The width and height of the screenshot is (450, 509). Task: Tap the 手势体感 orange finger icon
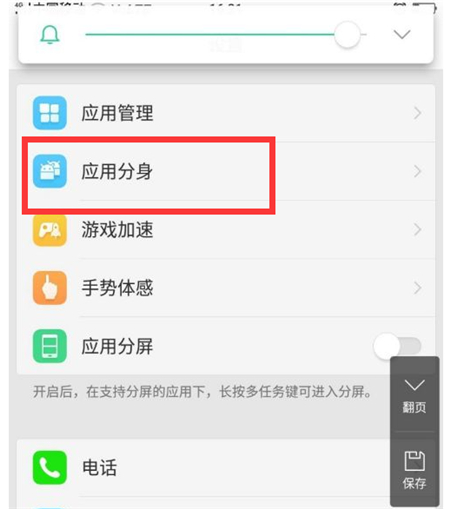tap(50, 288)
